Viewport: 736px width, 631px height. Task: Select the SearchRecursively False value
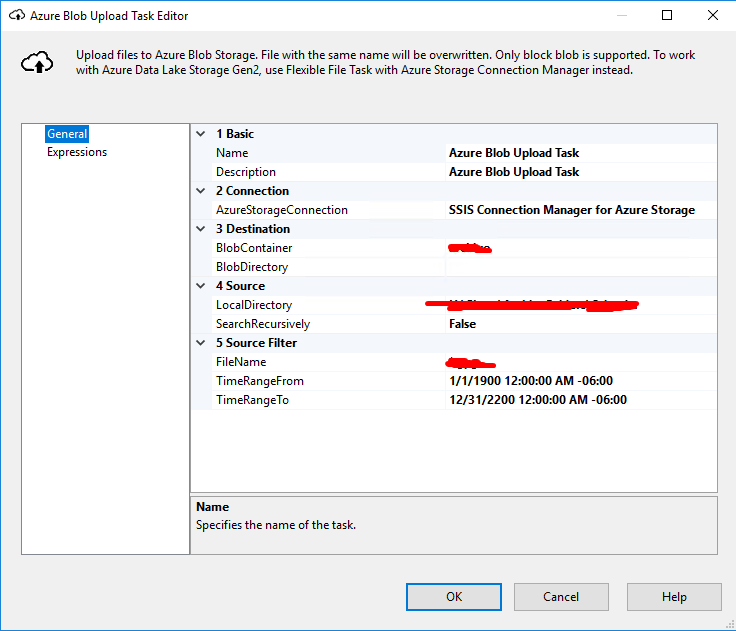pos(581,324)
